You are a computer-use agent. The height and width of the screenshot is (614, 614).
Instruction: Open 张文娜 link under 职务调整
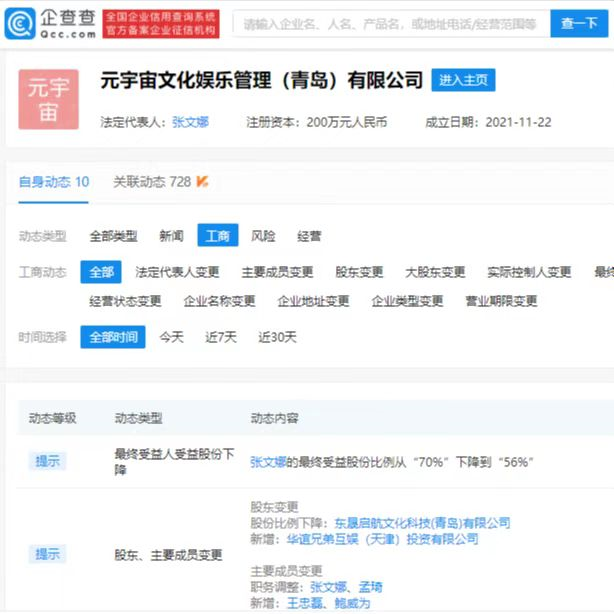pos(329,587)
